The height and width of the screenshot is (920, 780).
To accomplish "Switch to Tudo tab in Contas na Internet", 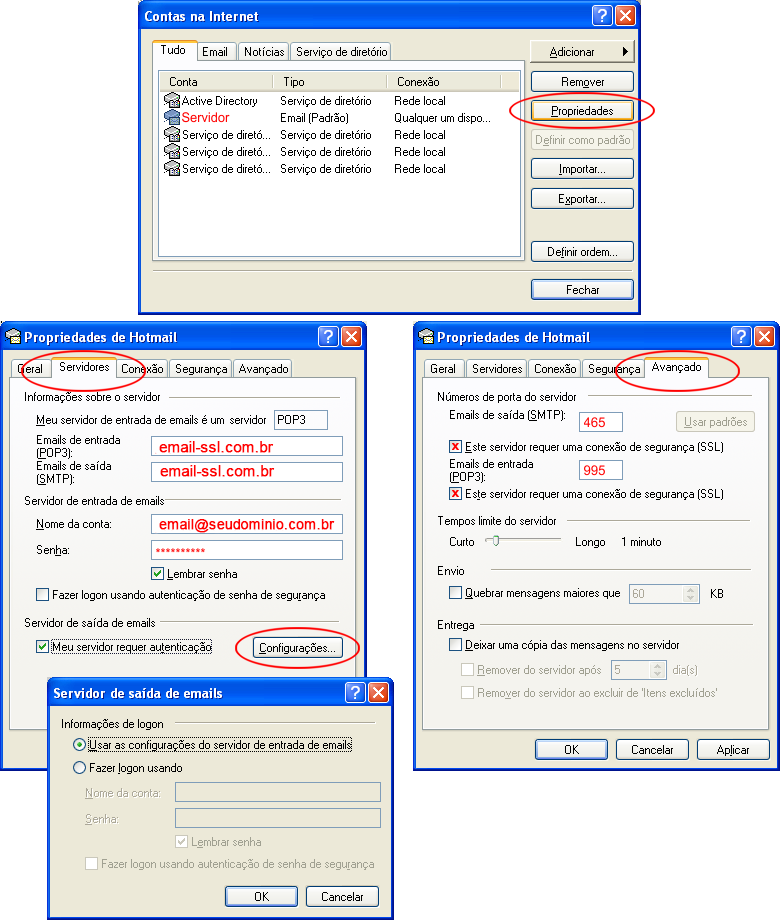I will tap(173, 50).
